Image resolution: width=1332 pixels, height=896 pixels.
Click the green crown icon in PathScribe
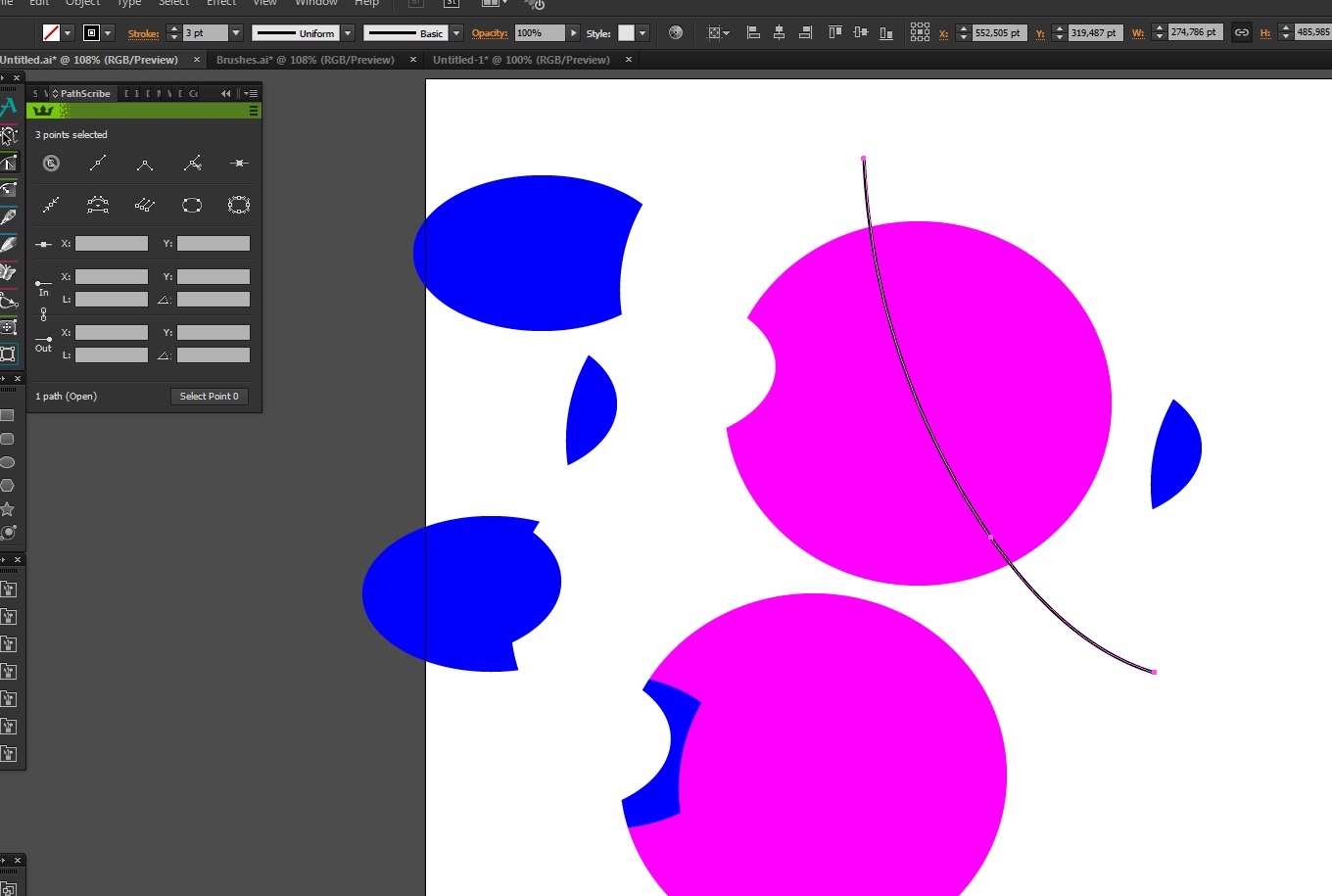point(43,111)
